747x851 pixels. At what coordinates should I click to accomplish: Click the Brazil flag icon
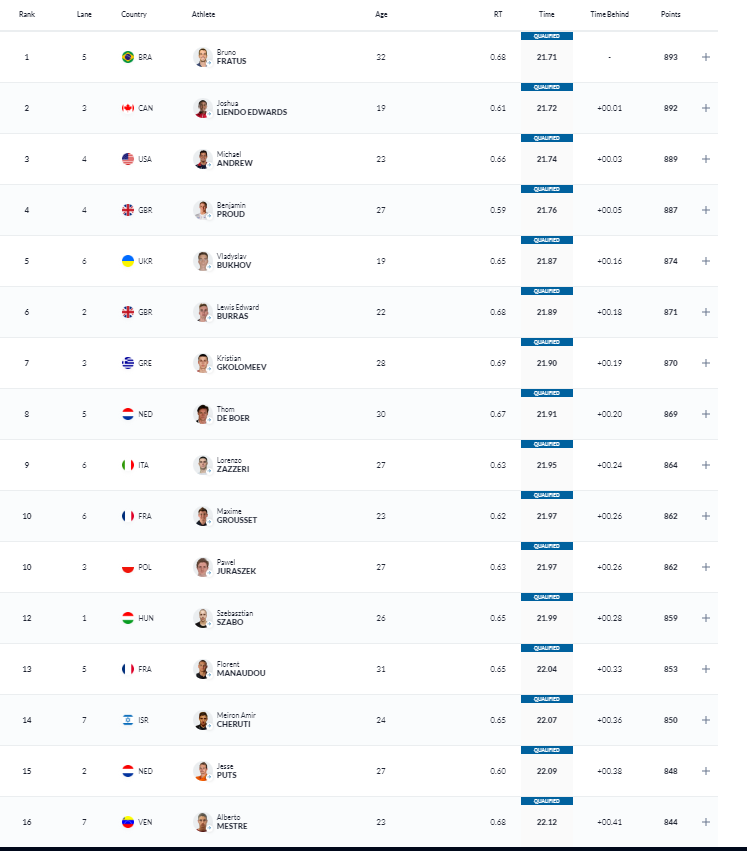pyautogui.click(x=127, y=57)
